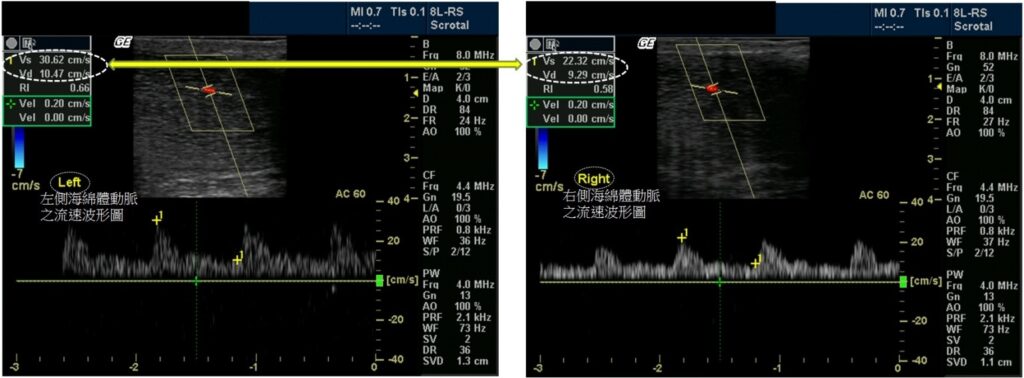Click the 8L-RS Scrotal probe label, right header
The image size is (1024, 378).
[x=974, y=19]
